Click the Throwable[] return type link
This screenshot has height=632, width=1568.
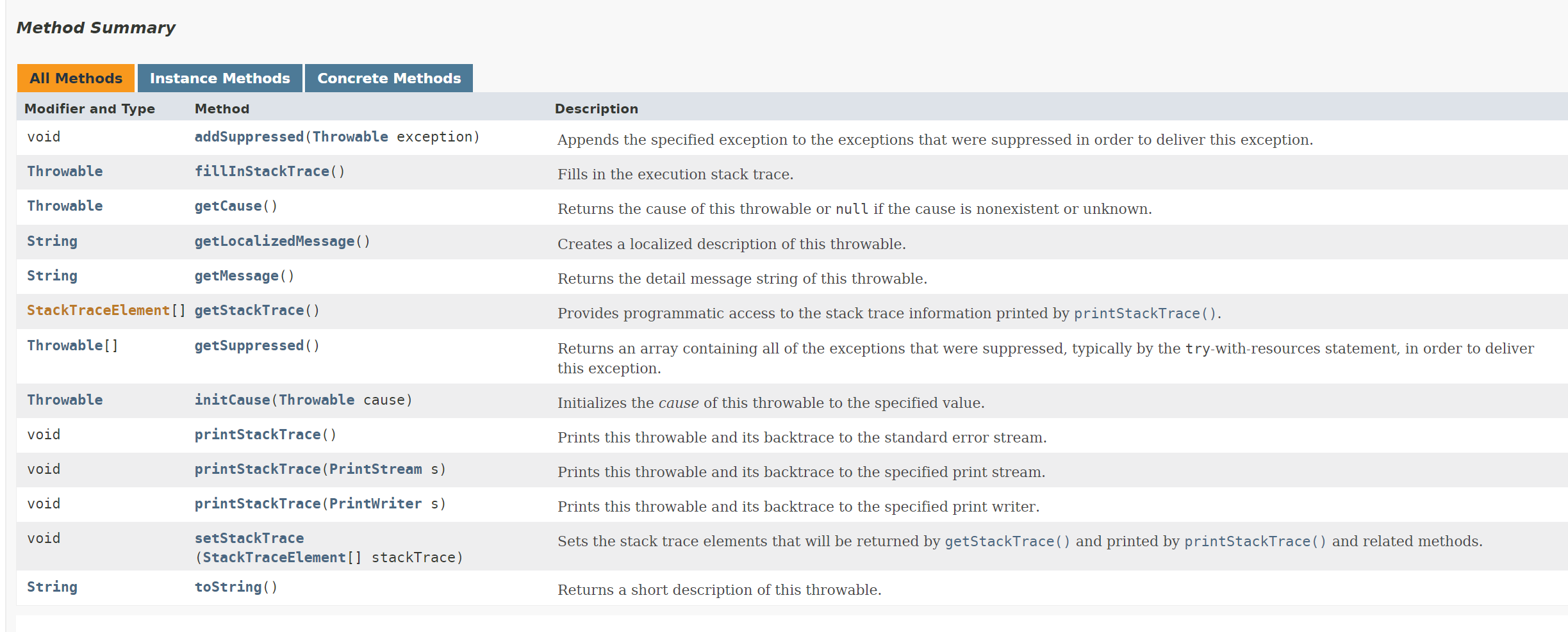[65, 346]
